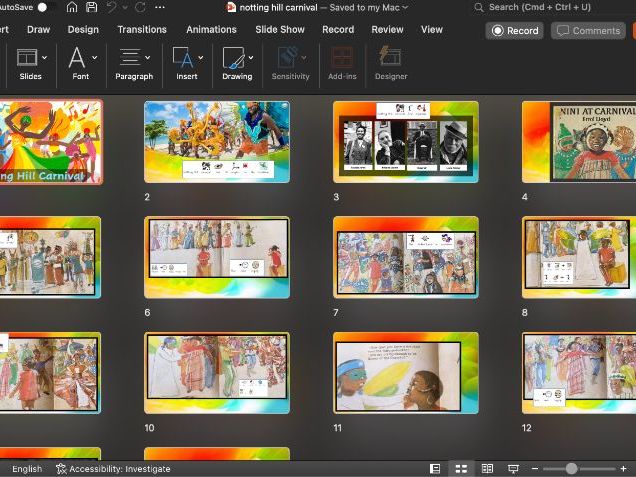The height and width of the screenshot is (477, 636).
Task: Switch to Reading view icon
Action: tap(487, 469)
